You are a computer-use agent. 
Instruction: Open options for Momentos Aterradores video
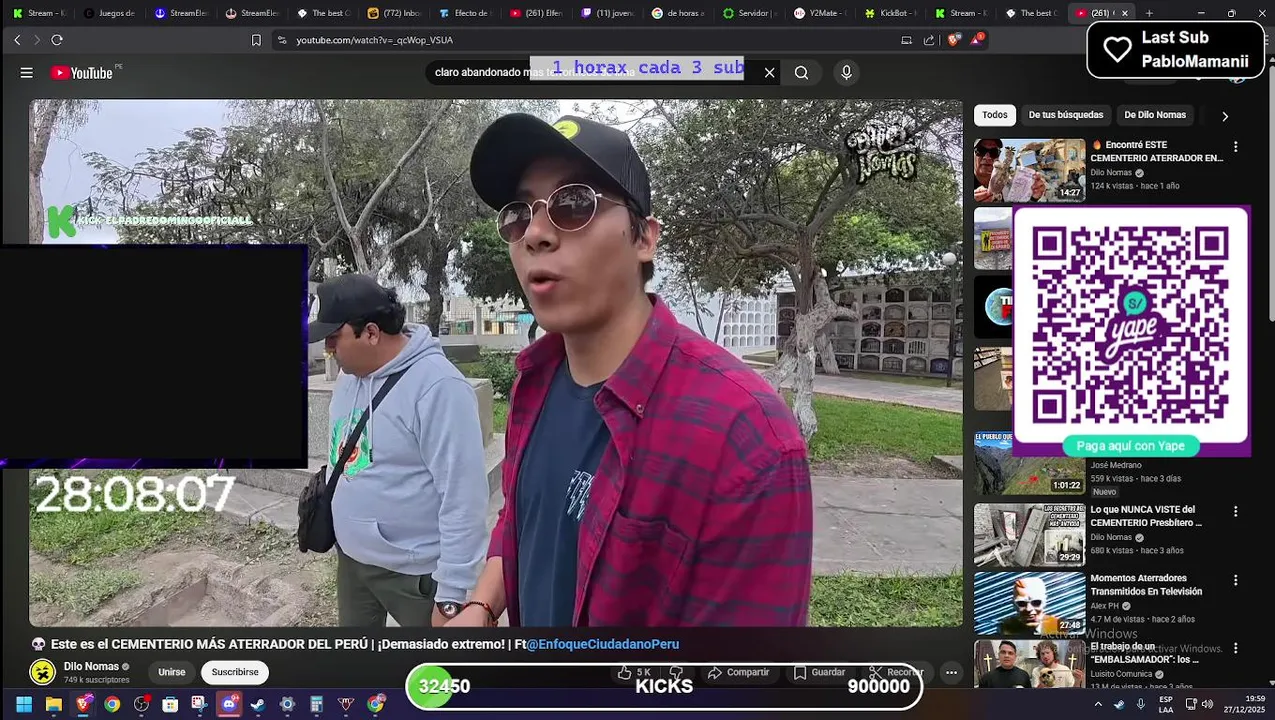[x=1235, y=580]
